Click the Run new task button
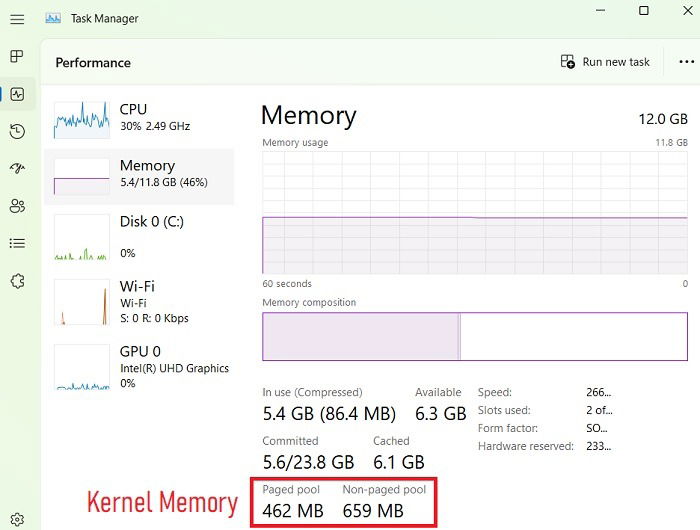Image resolution: width=700 pixels, height=530 pixels. pyautogui.click(x=605, y=62)
